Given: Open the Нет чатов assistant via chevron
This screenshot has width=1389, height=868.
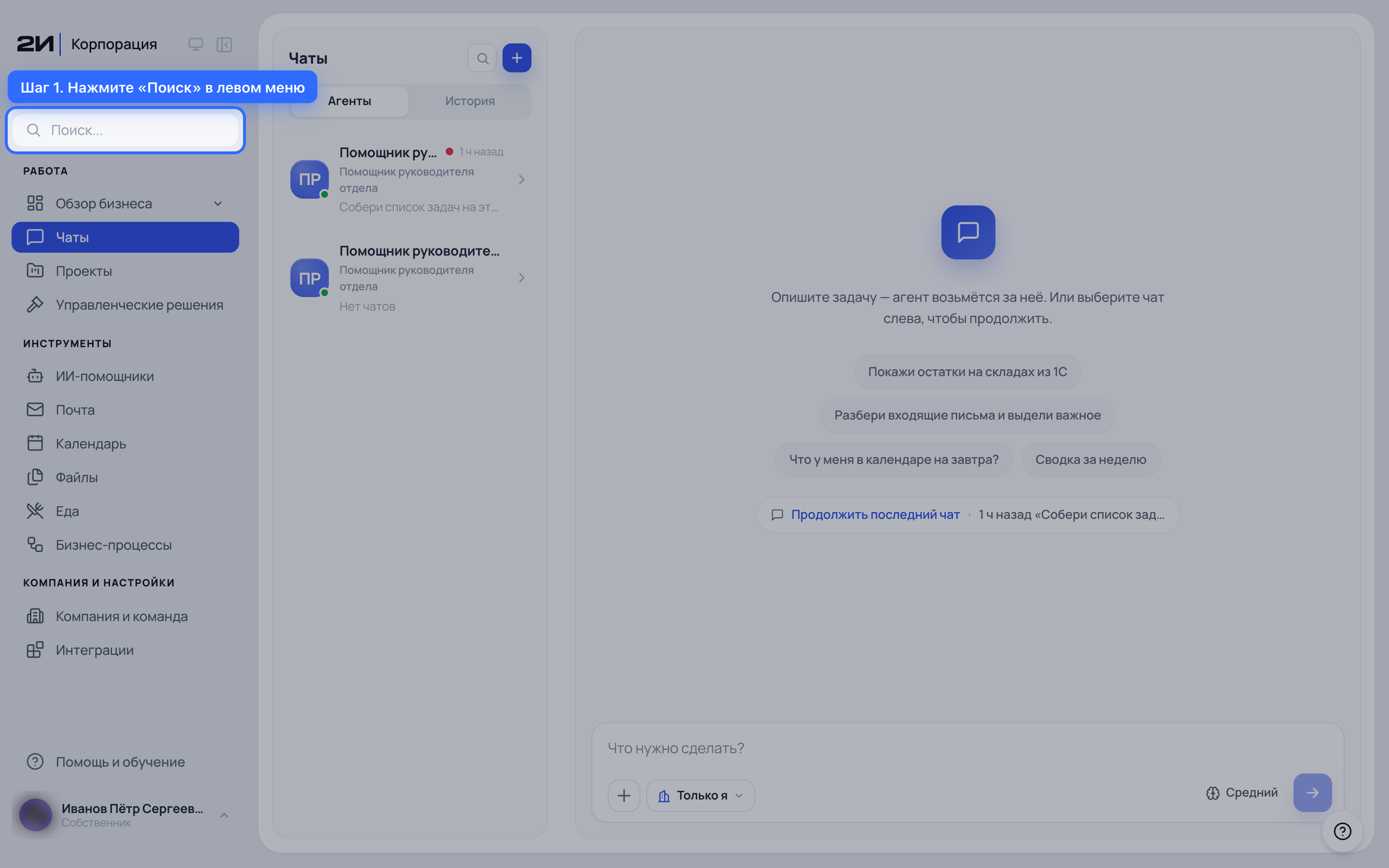Looking at the screenshot, I should (x=521, y=278).
